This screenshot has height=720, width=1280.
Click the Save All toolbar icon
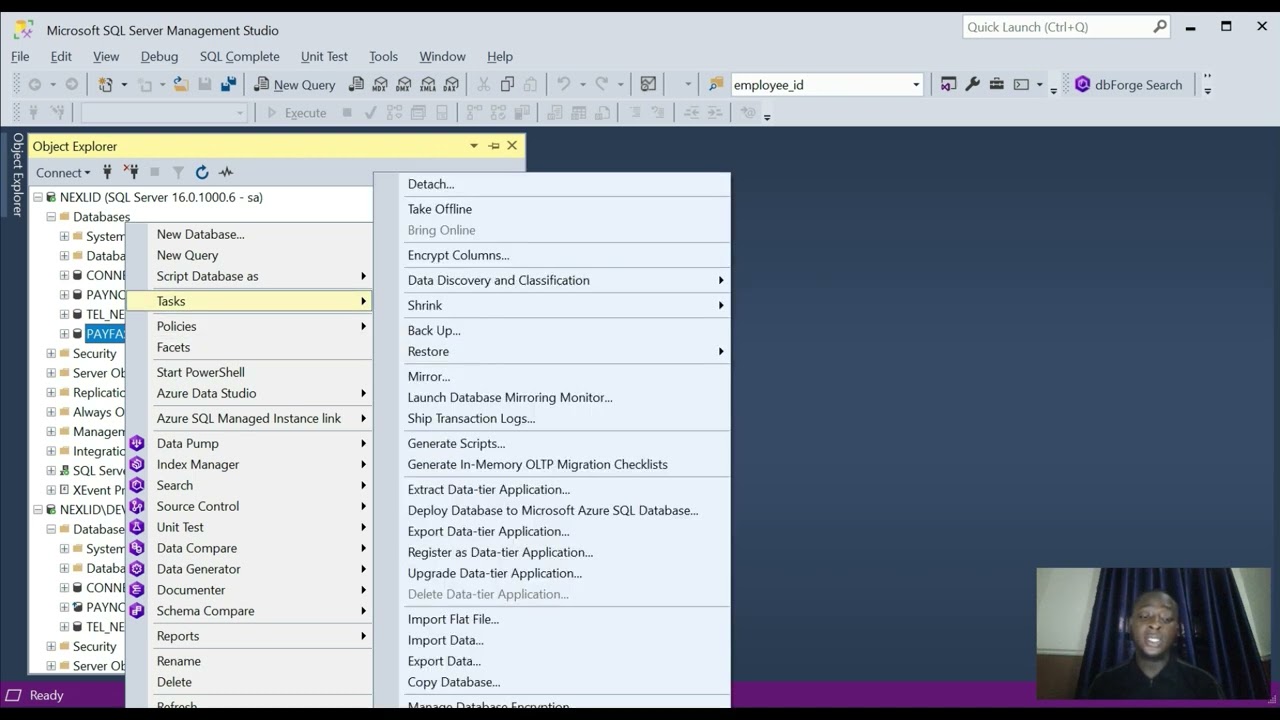coord(228,85)
